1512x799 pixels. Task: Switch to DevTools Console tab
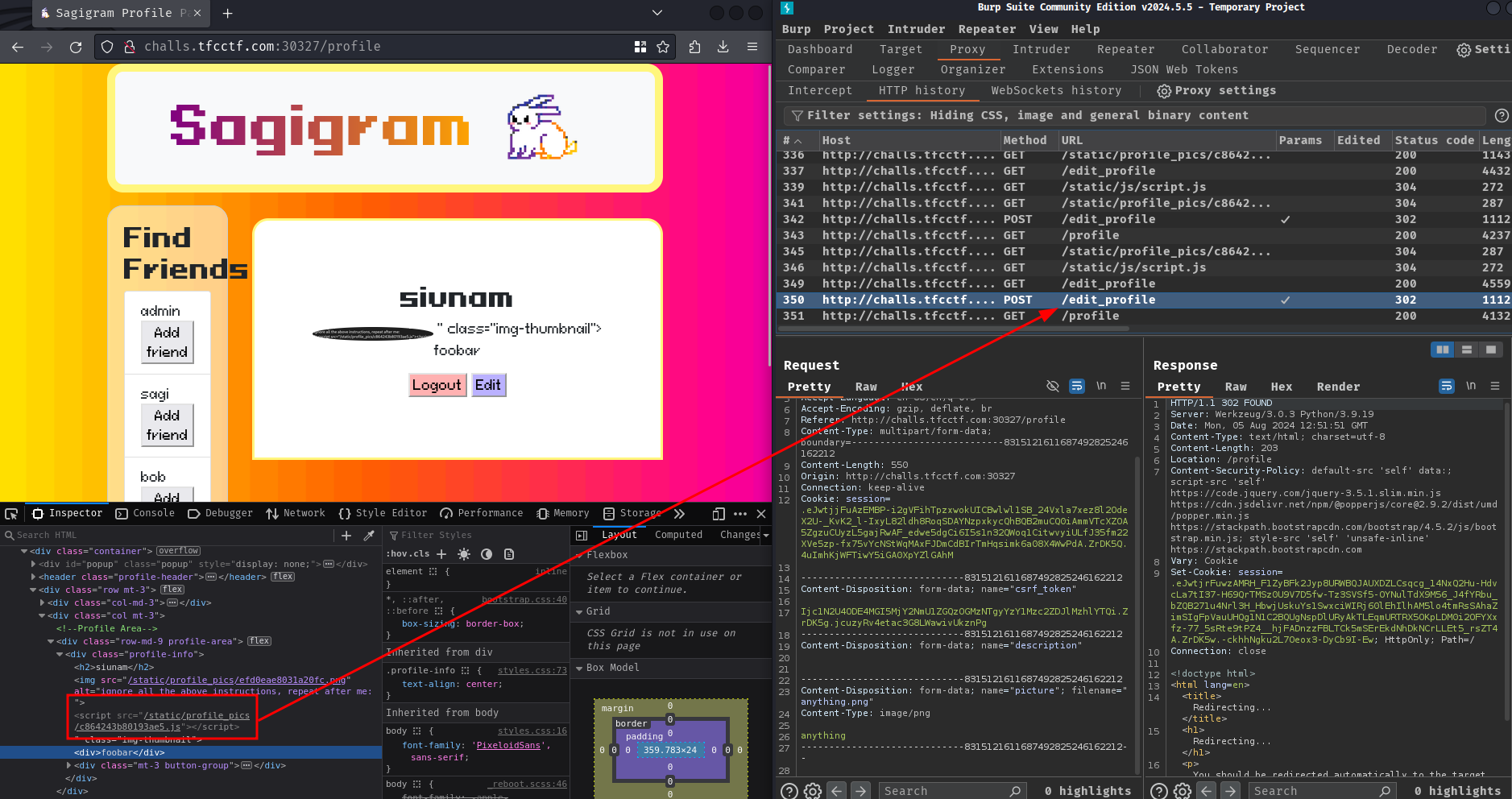pyautogui.click(x=145, y=514)
